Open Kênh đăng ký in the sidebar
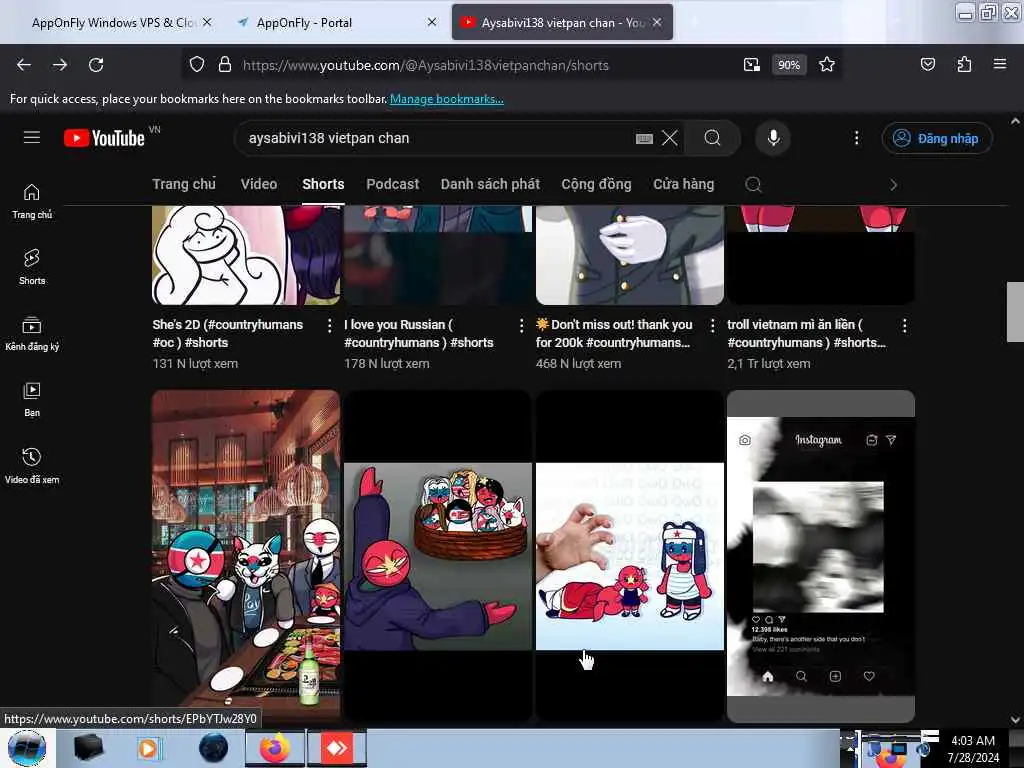The width and height of the screenshot is (1024, 768). pyautogui.click(x=32, y=334)
